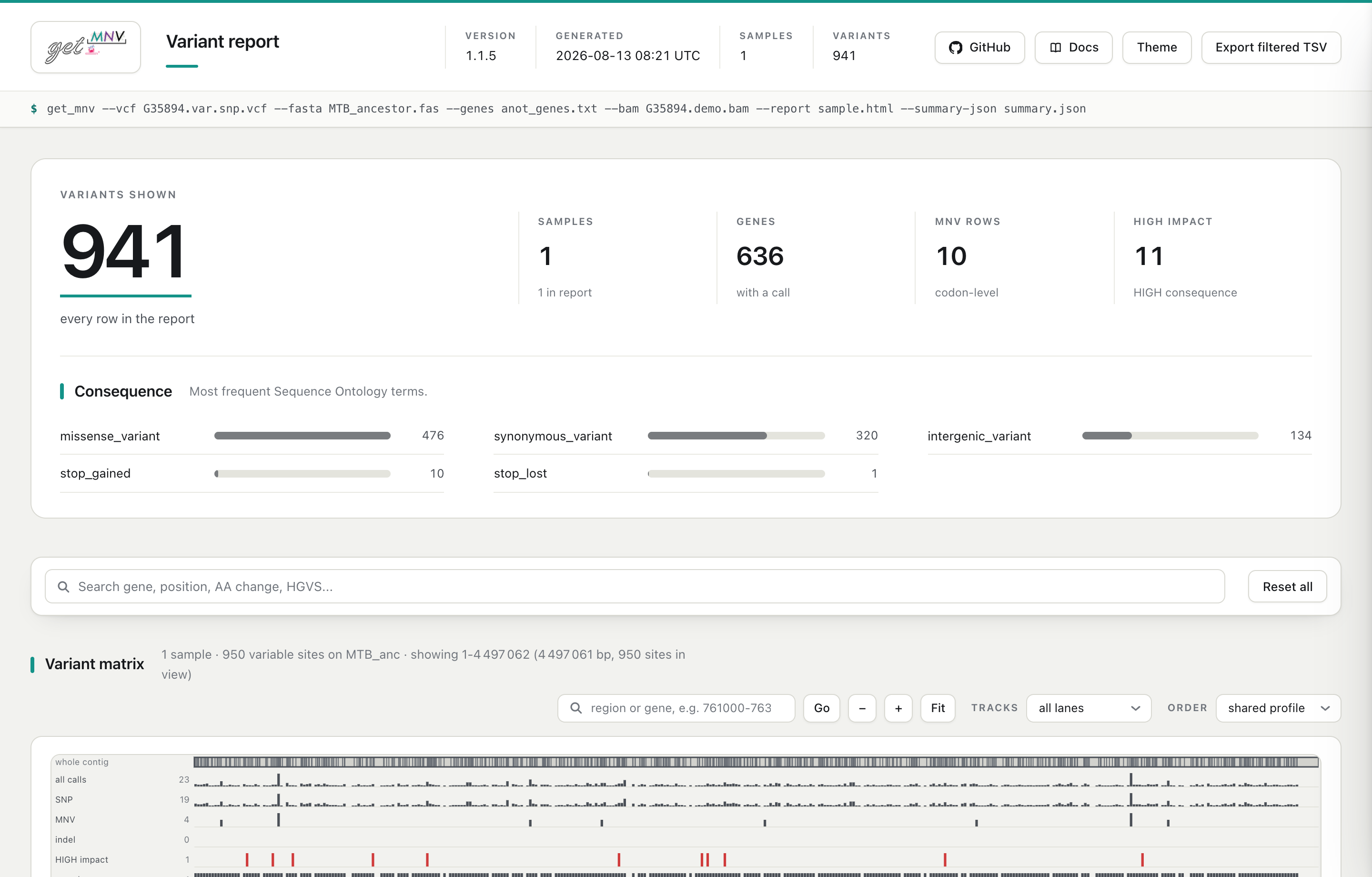Viewport: 1372px width, 877px height.
Task: Click the intergenic_variant consequence row
Action: (1120, 436)
